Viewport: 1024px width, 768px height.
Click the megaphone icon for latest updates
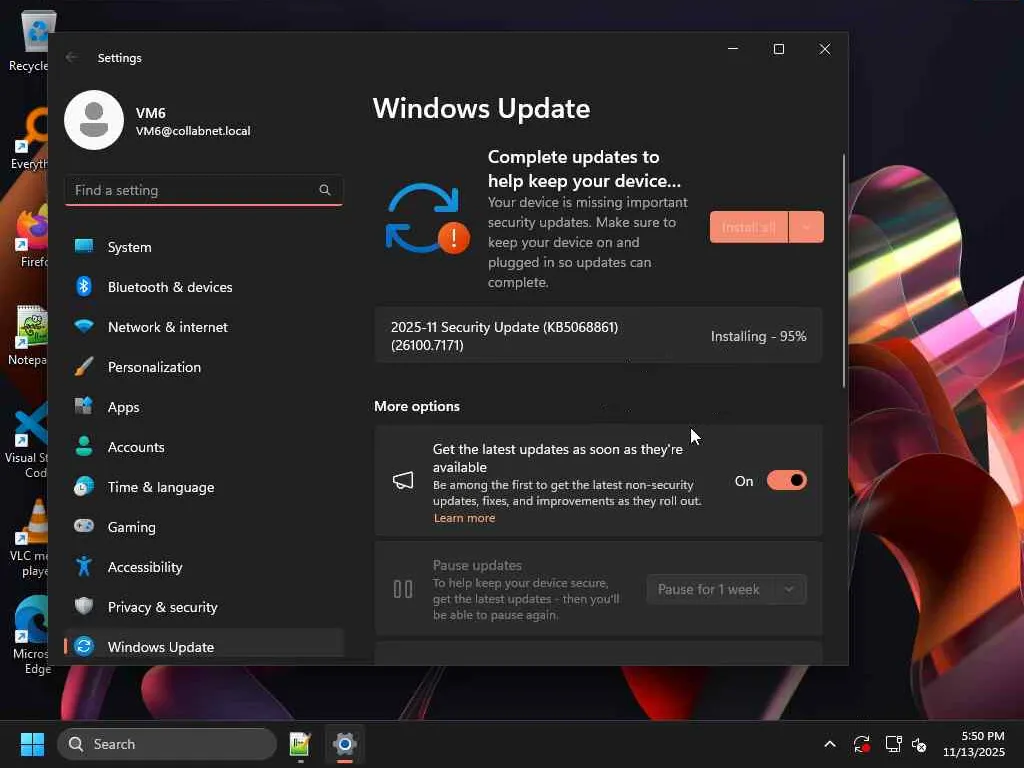coord(403,481)
